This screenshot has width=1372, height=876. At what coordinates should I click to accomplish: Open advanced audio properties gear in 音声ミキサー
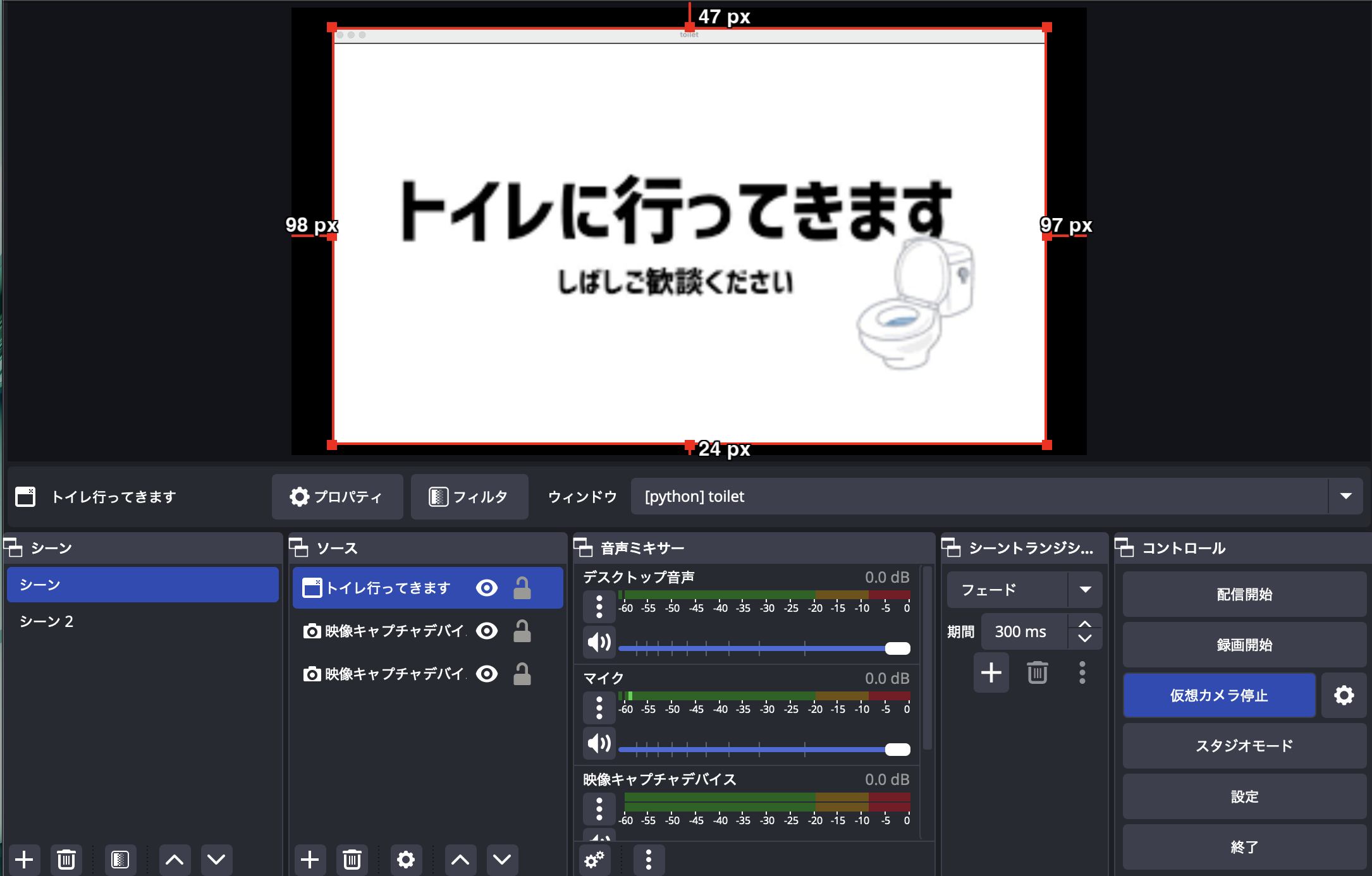594,860
